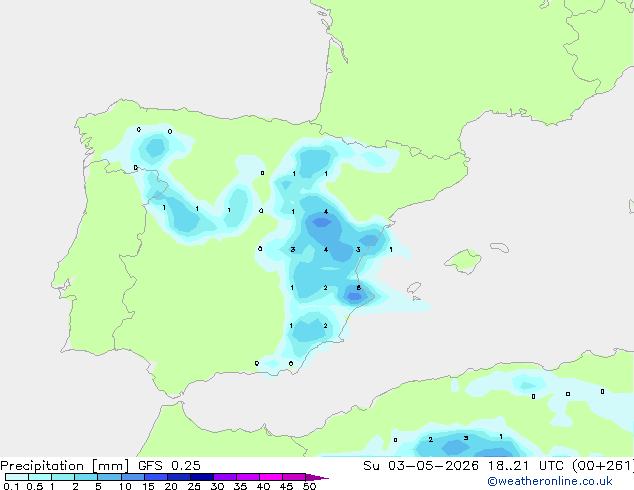Click the 45–50 mm legend color box

294,477
